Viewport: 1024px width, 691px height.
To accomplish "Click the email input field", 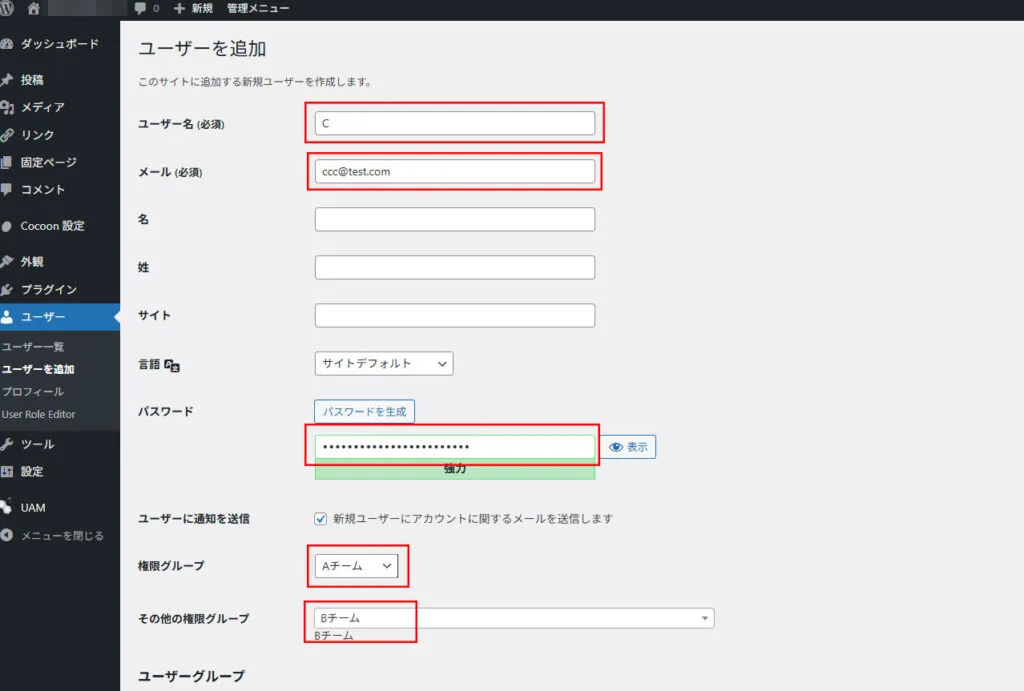I will [x=454, y=171].
